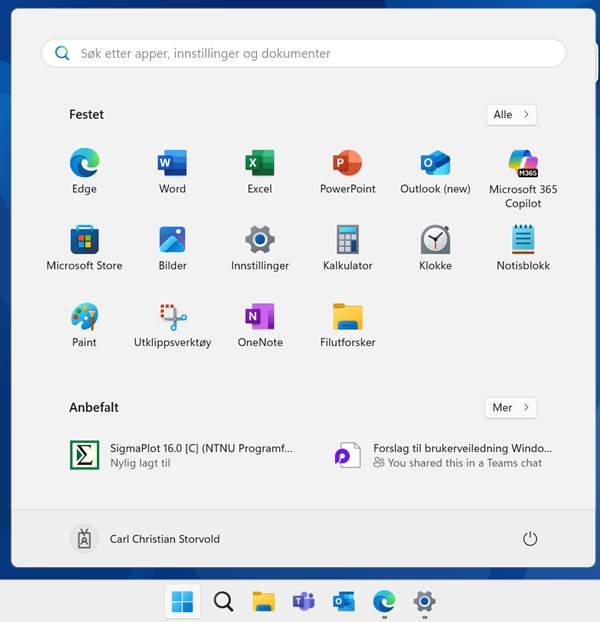Viewport: 600px width, 622px height.
Task: Open recommended SigmaPlot 16.0 item
Action: point(182,455)
